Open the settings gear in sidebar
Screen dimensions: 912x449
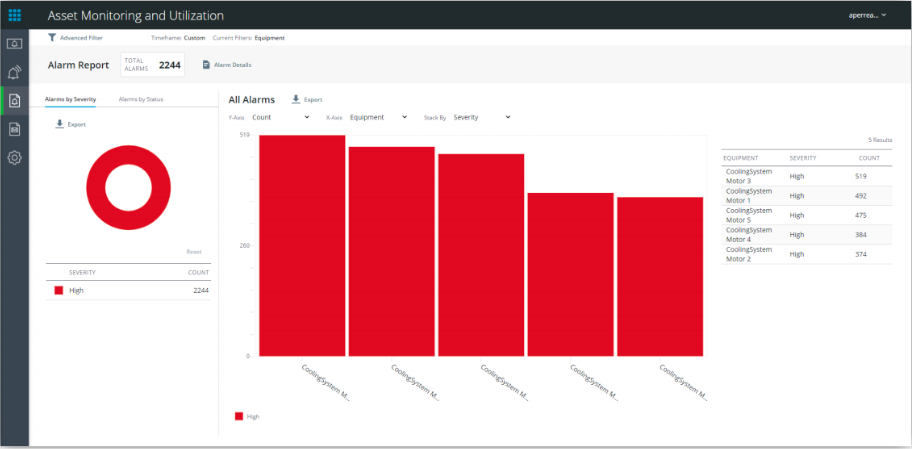click(14, 158)
